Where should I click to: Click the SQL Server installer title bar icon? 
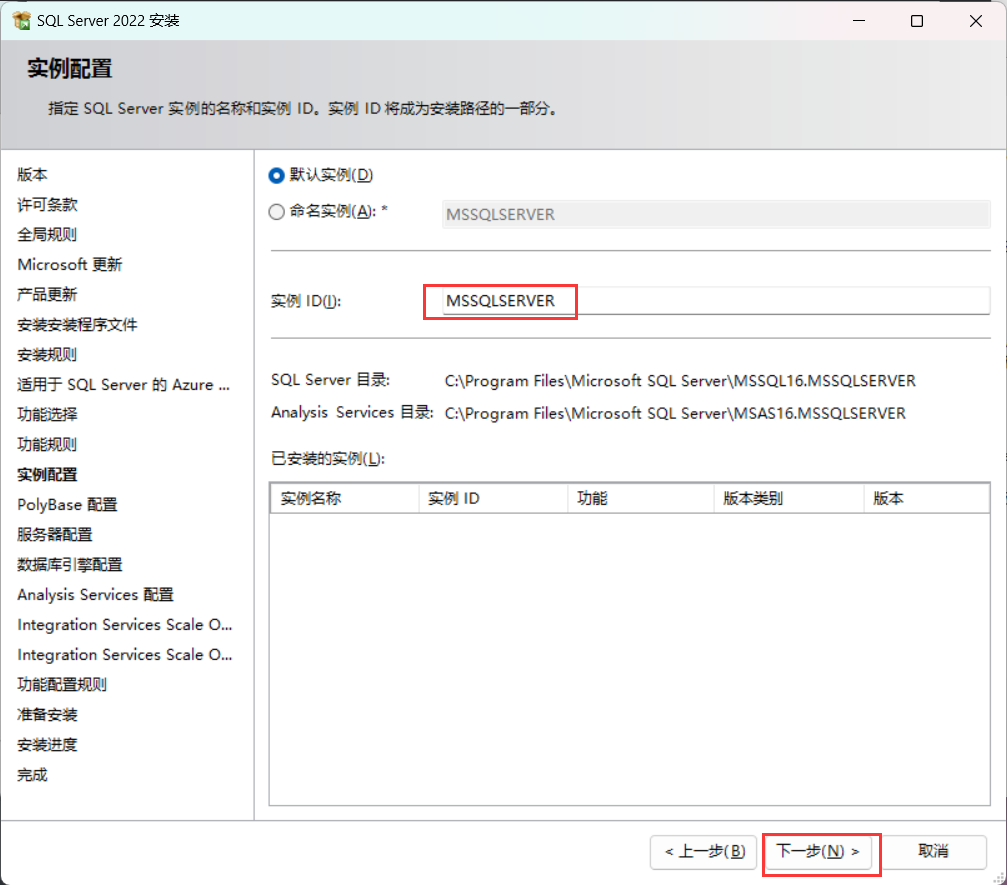pos(21,21)
